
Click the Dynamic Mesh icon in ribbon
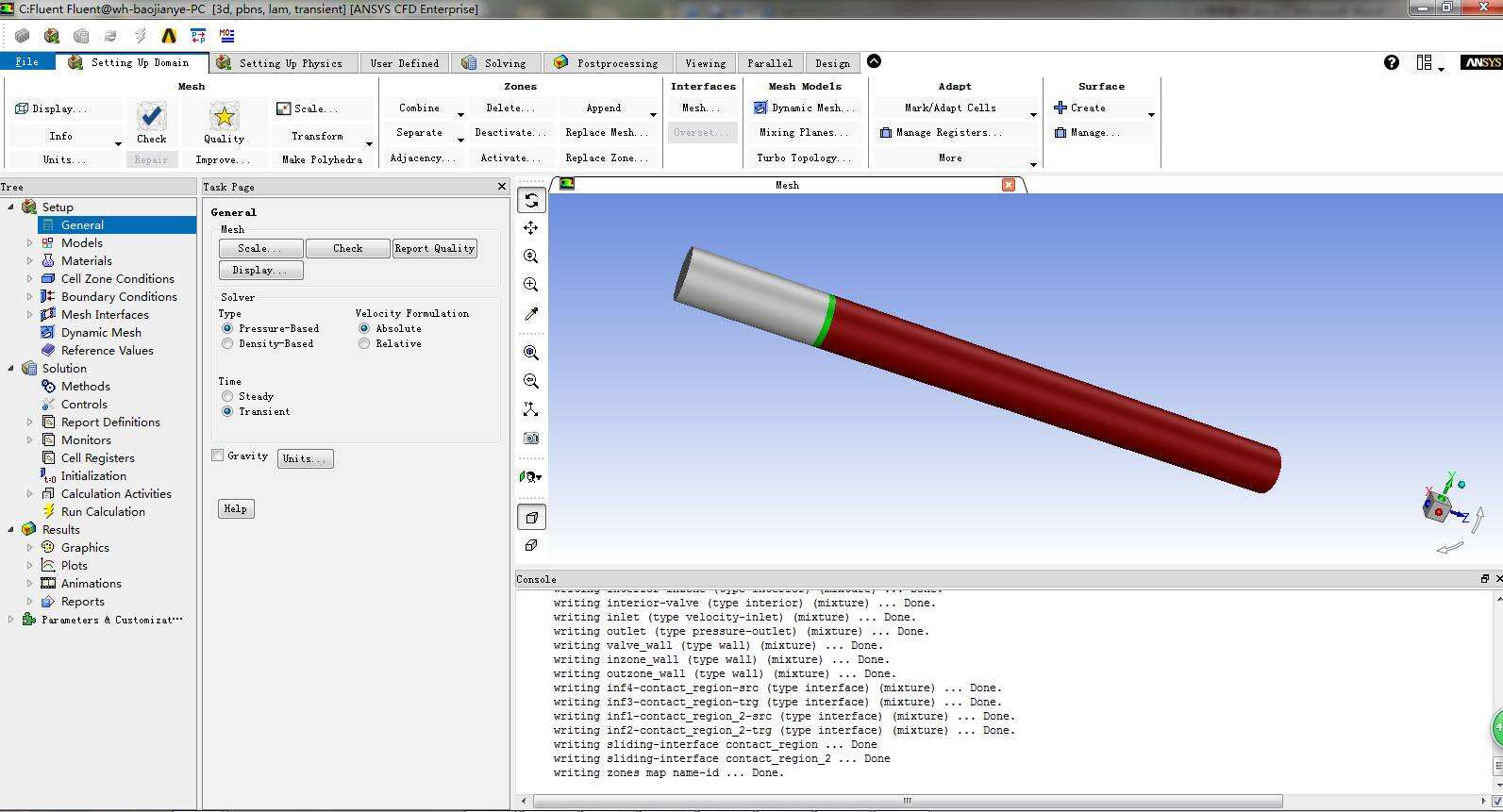click(760, 108)
